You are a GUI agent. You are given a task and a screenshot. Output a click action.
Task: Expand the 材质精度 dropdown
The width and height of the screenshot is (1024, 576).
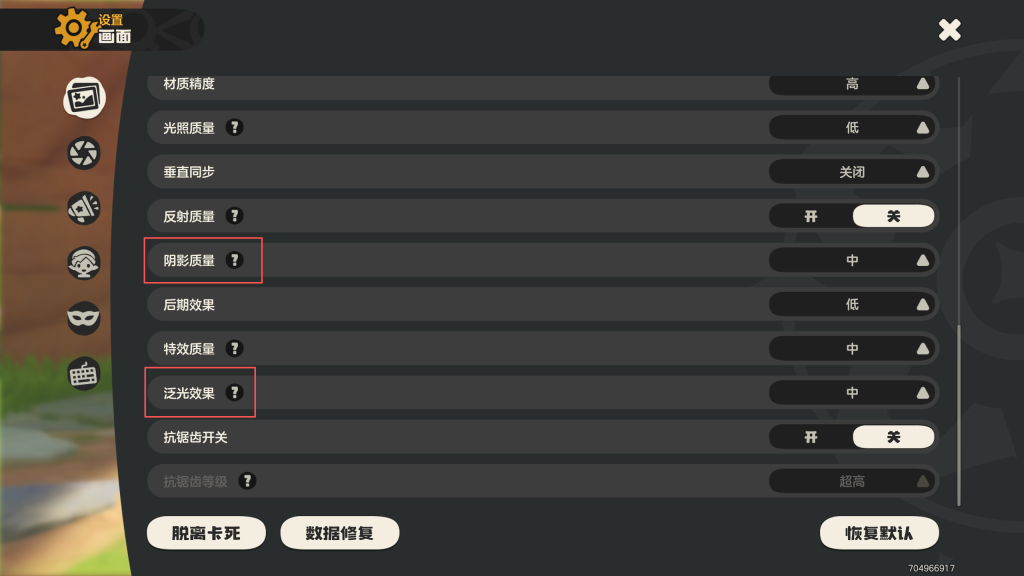(852, 84)
